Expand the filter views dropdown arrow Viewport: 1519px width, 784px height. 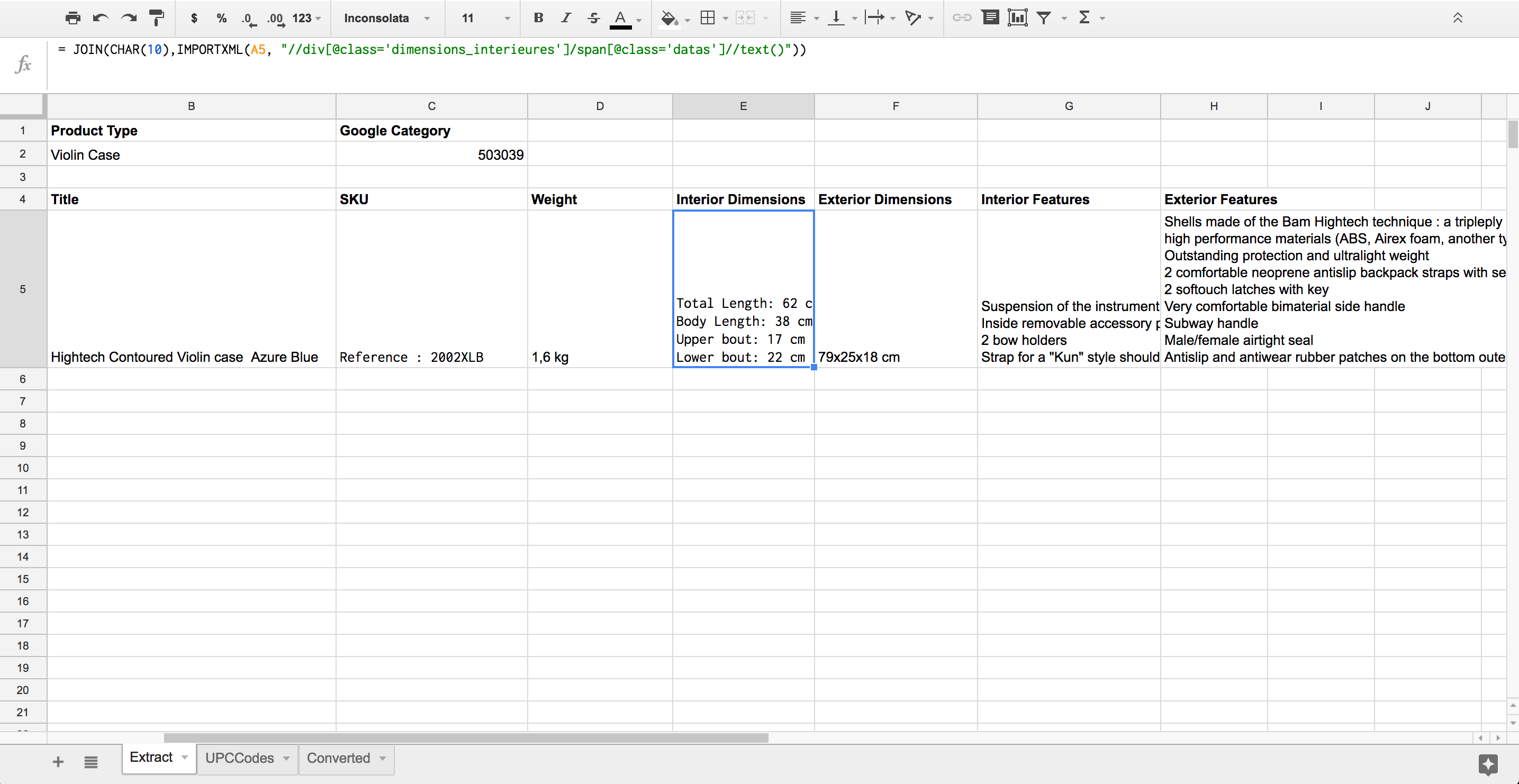(x=1064, y=19)
